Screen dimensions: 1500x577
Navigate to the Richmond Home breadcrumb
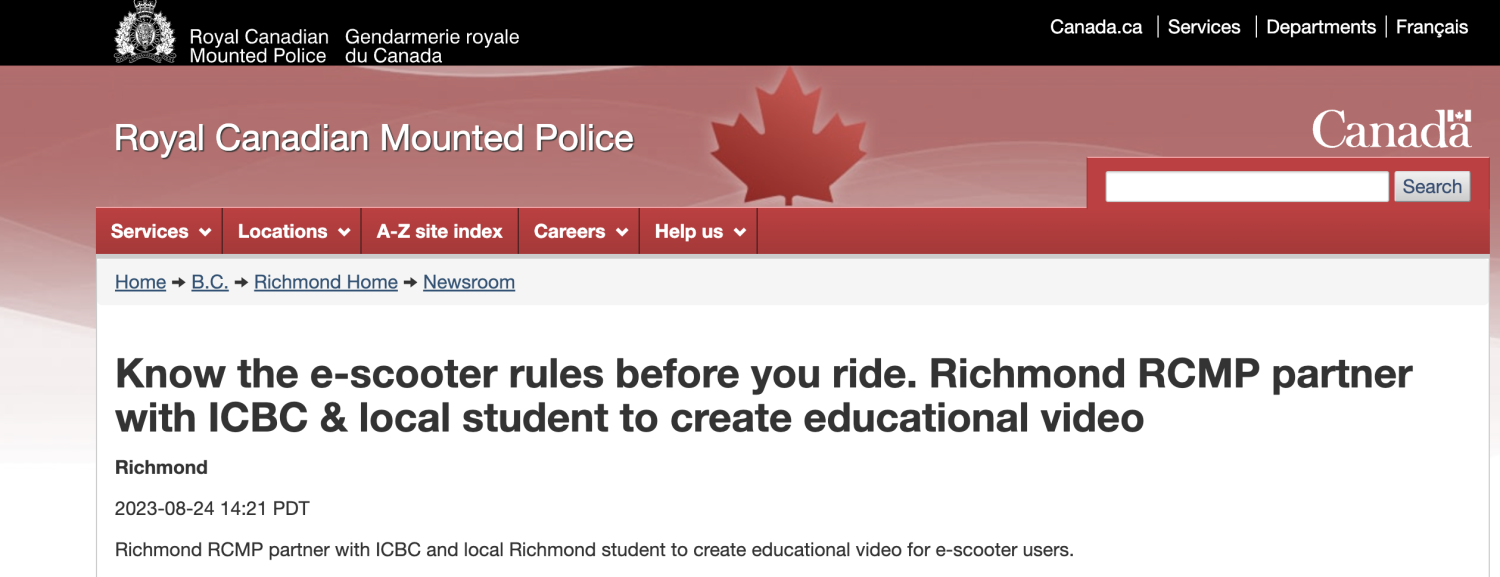coord(325,282)
